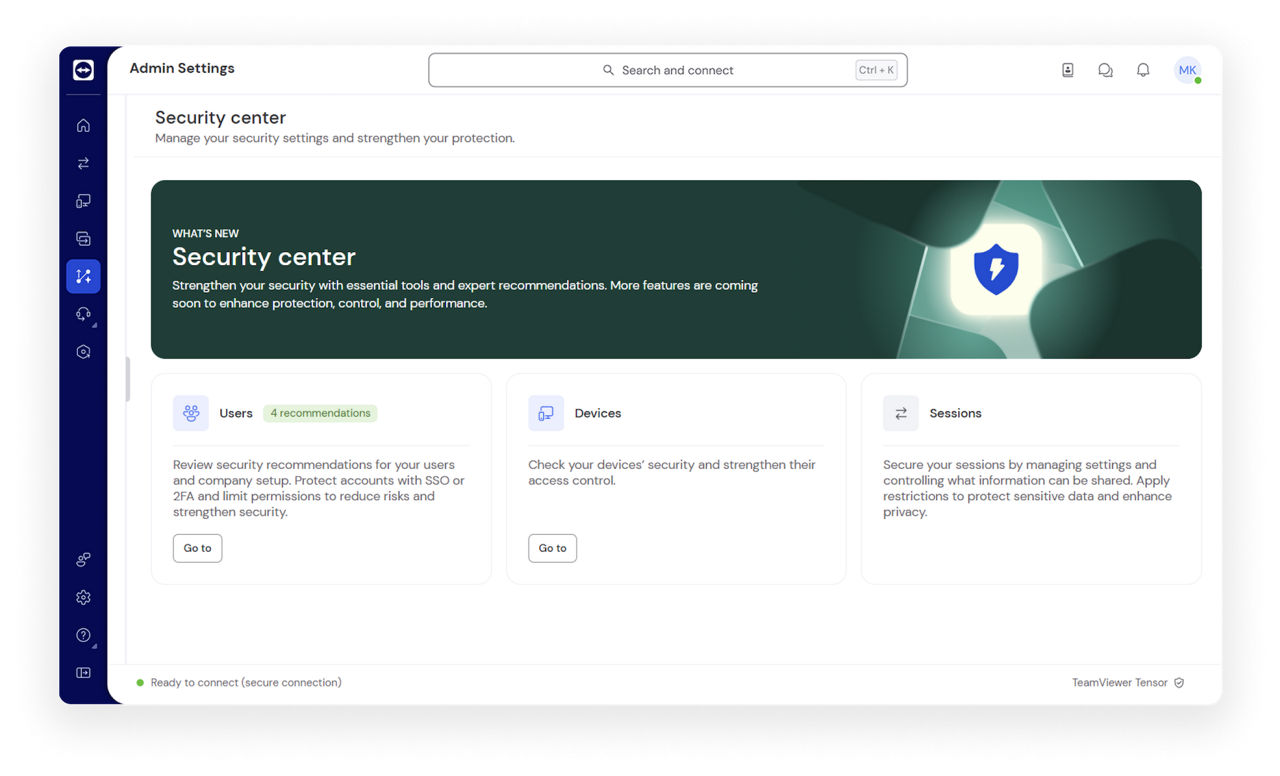Open the Sessions window icon in sidebar

[83, 239]
